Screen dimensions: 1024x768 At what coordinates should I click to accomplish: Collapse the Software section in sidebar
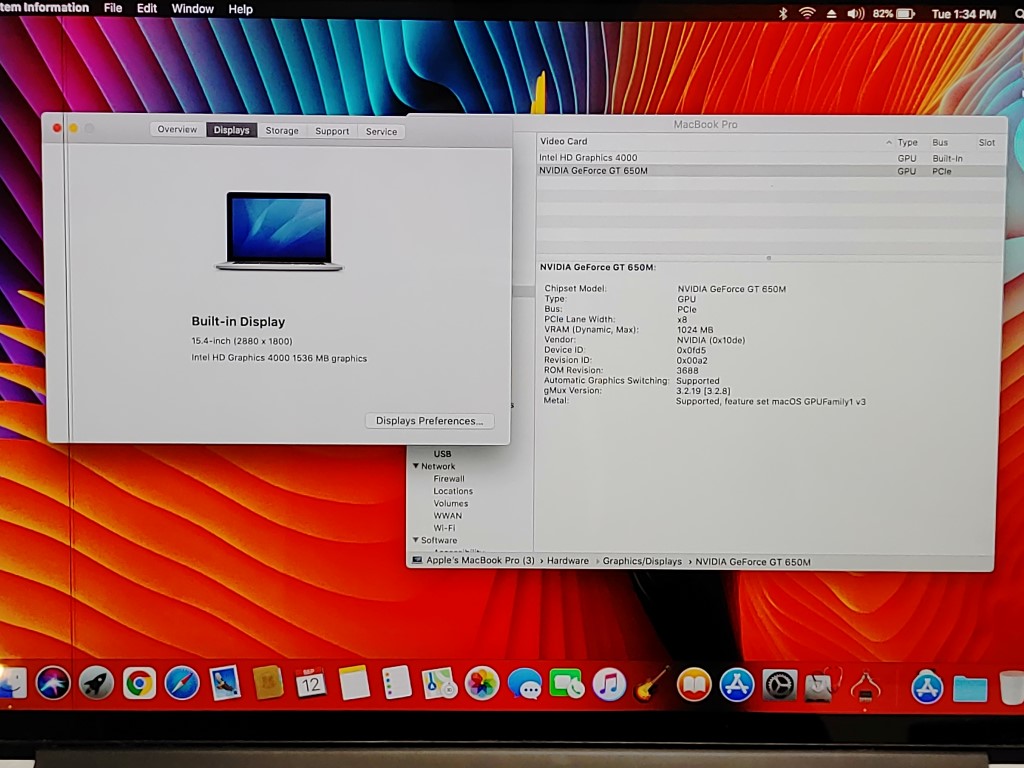pyautogui.click(x=415, y=540)
